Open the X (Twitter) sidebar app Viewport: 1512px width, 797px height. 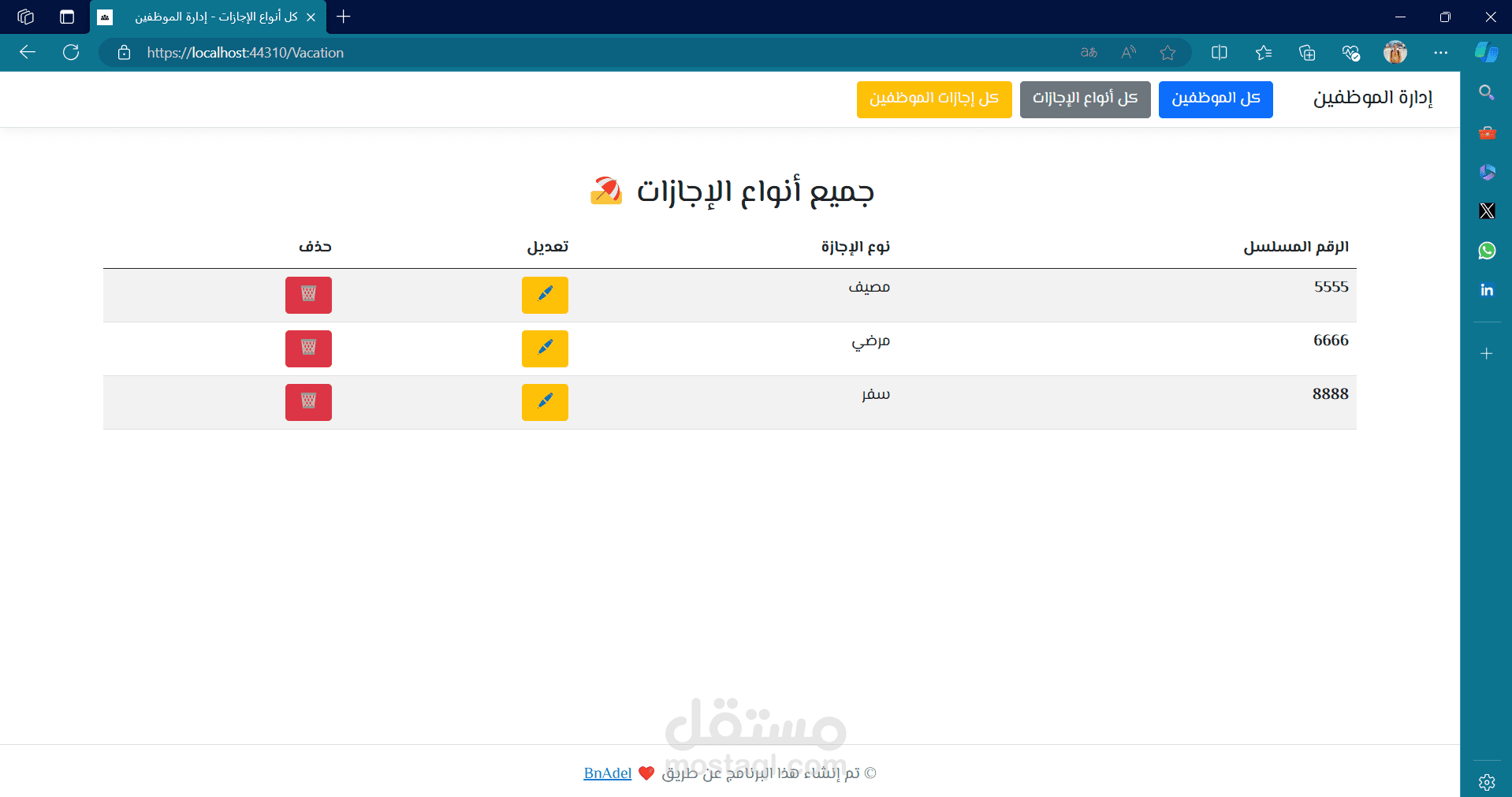(x=1487, y=211)
